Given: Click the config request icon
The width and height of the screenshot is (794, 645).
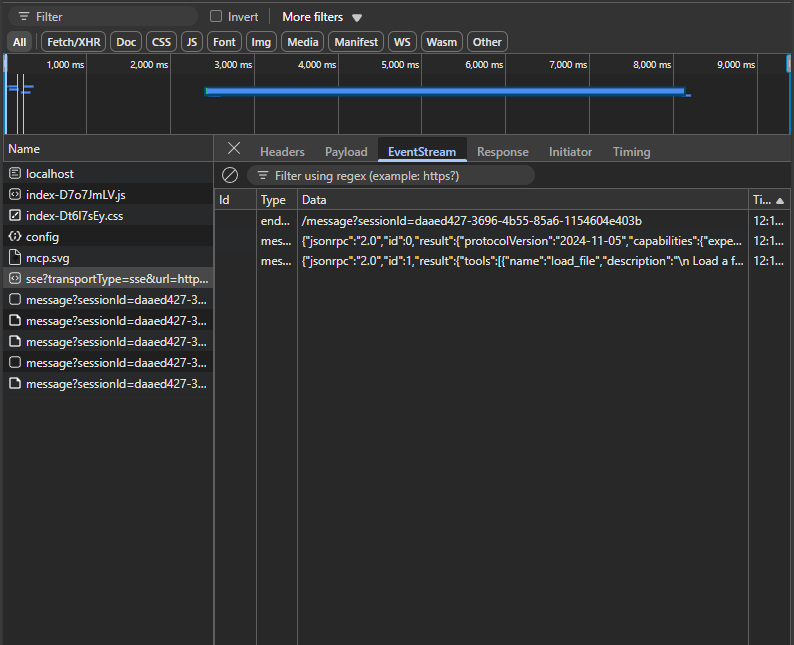Looking at the screenshot, I should pos(15,237).
